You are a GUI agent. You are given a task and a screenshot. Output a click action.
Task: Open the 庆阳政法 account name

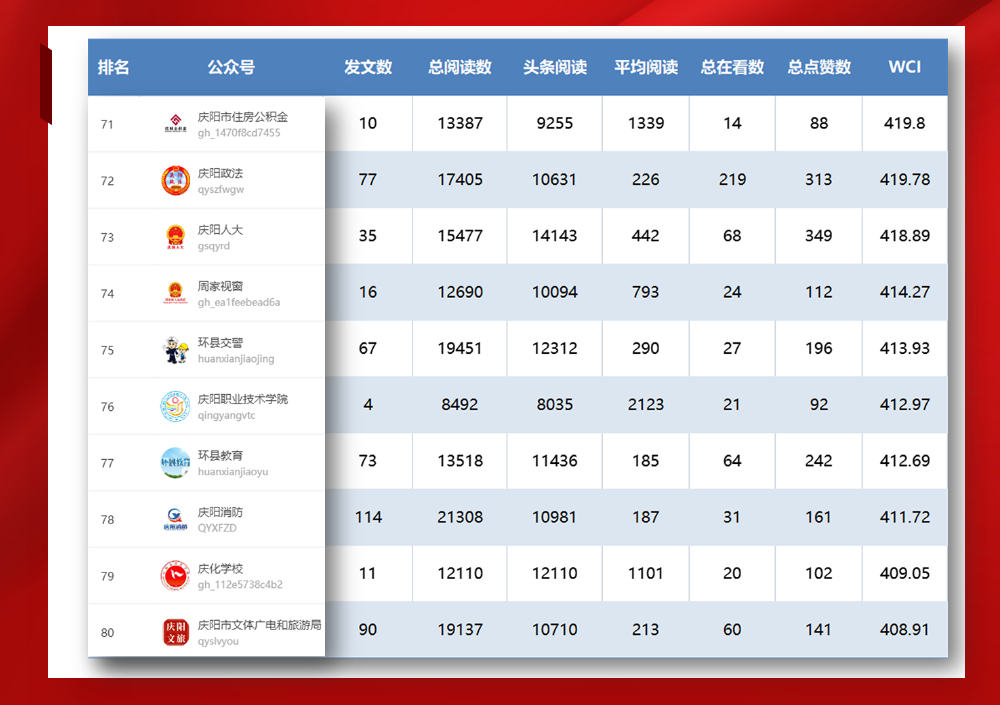point(220,174)
